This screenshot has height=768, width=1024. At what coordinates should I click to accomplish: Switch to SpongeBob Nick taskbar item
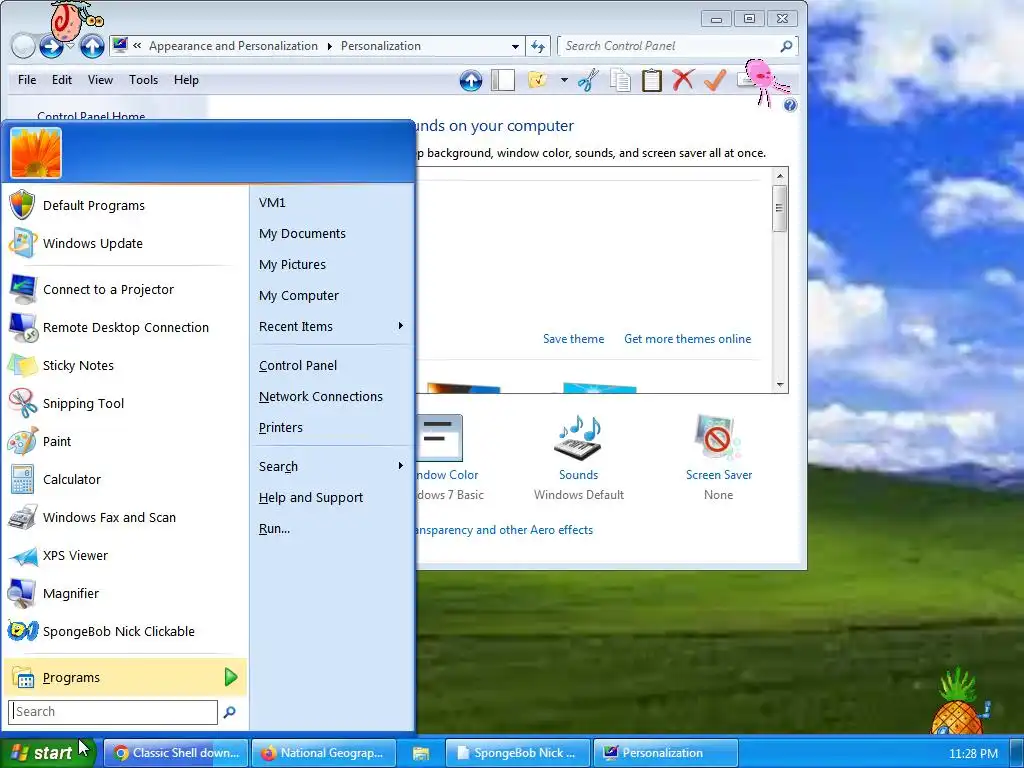(518, 753)
